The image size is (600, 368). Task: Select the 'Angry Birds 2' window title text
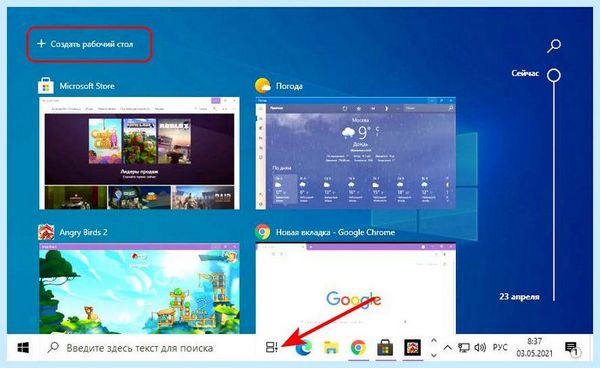click(83, 233)
